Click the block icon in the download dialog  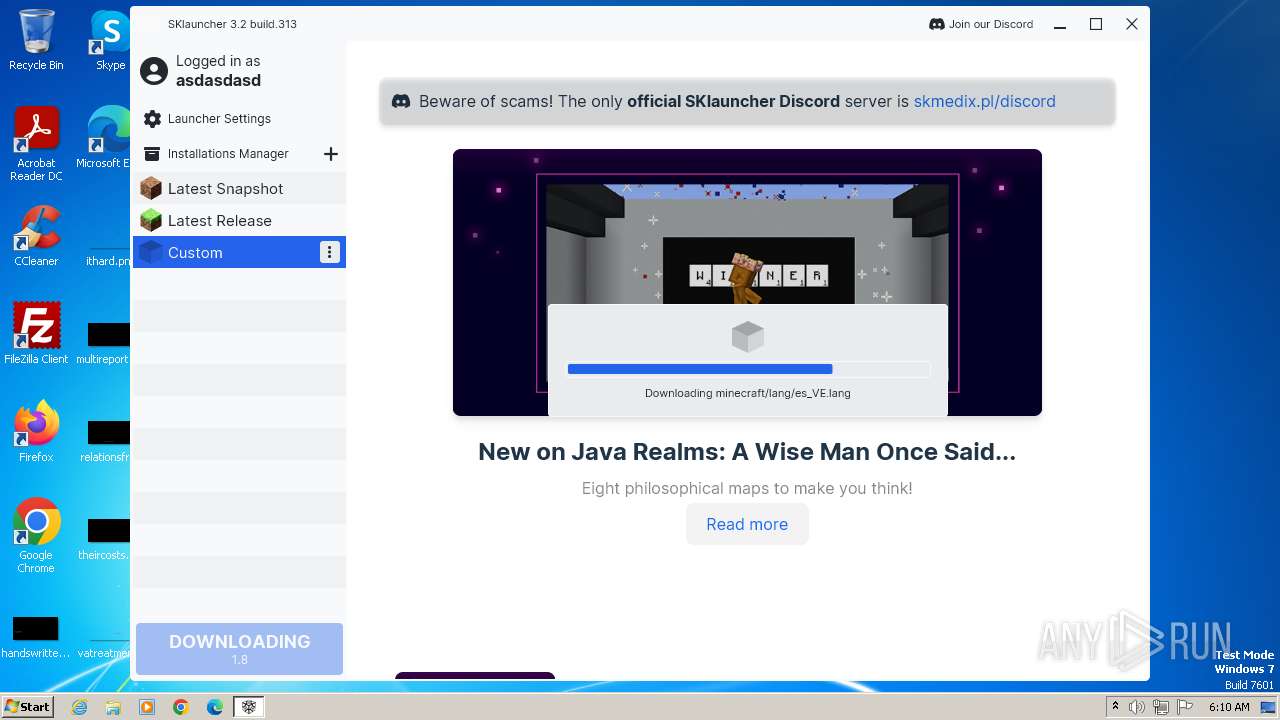(x=748, y=336)
